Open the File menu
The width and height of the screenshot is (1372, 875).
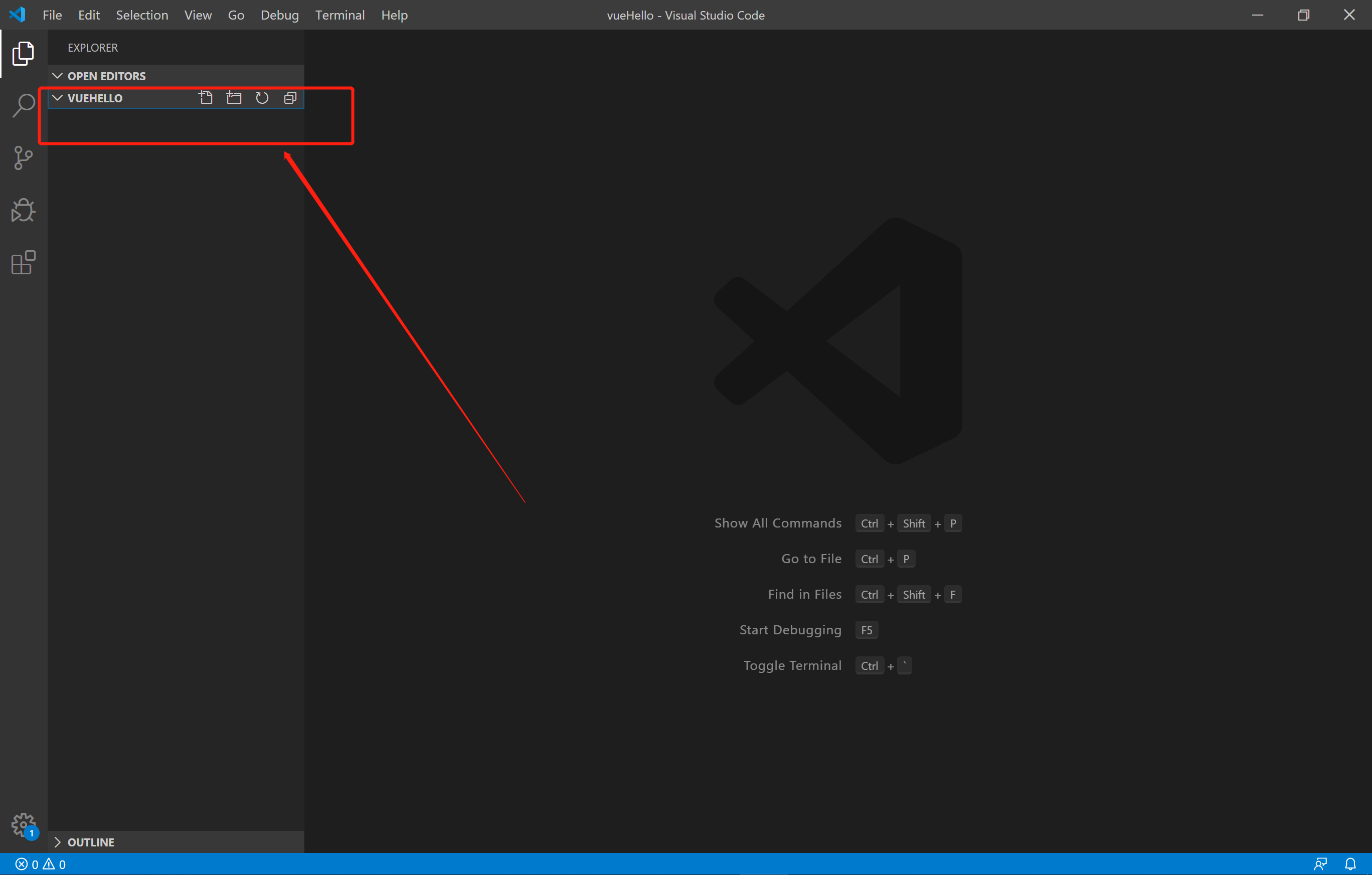(x=53, y=15)
